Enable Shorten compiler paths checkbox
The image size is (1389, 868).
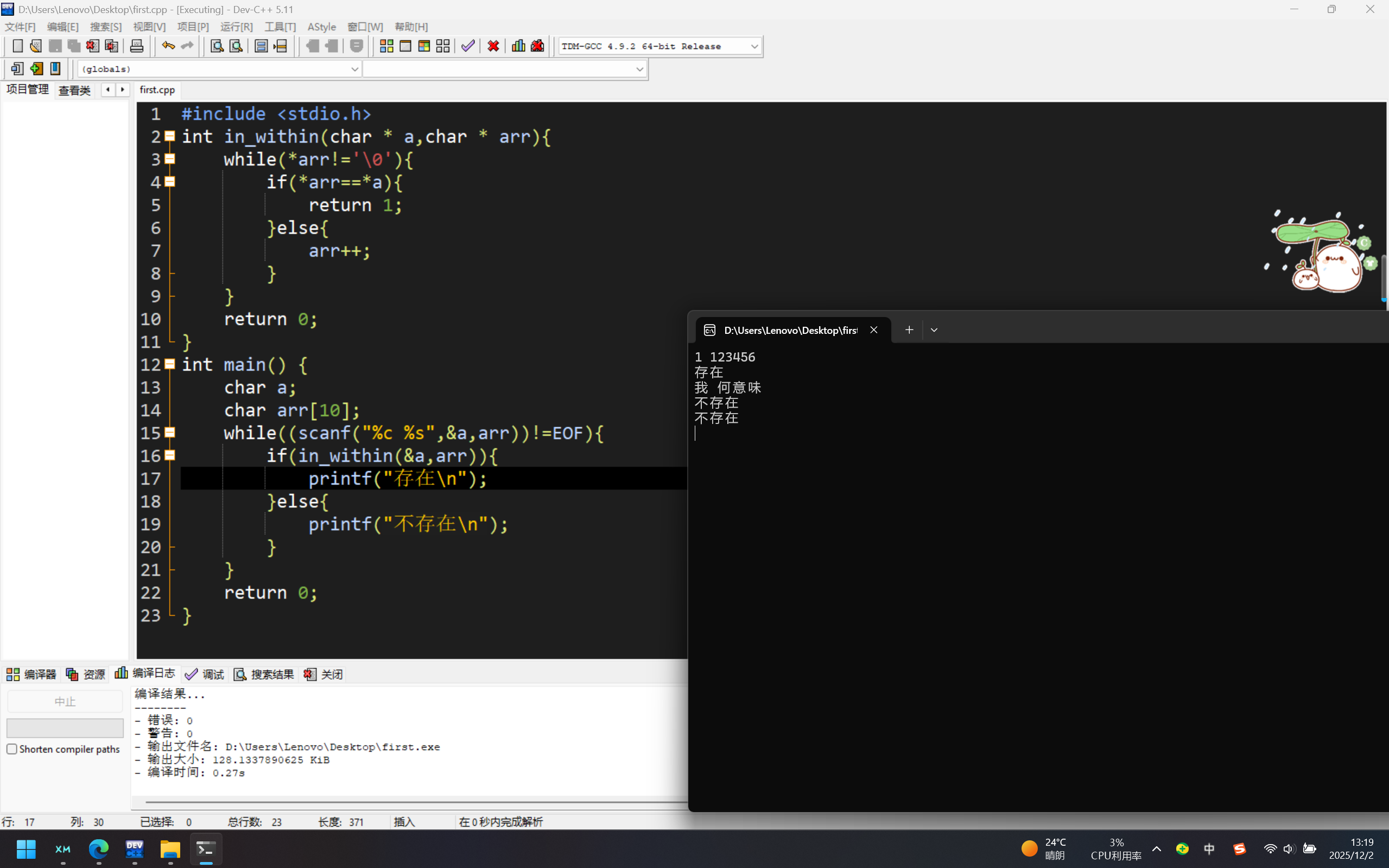[12, 749]
